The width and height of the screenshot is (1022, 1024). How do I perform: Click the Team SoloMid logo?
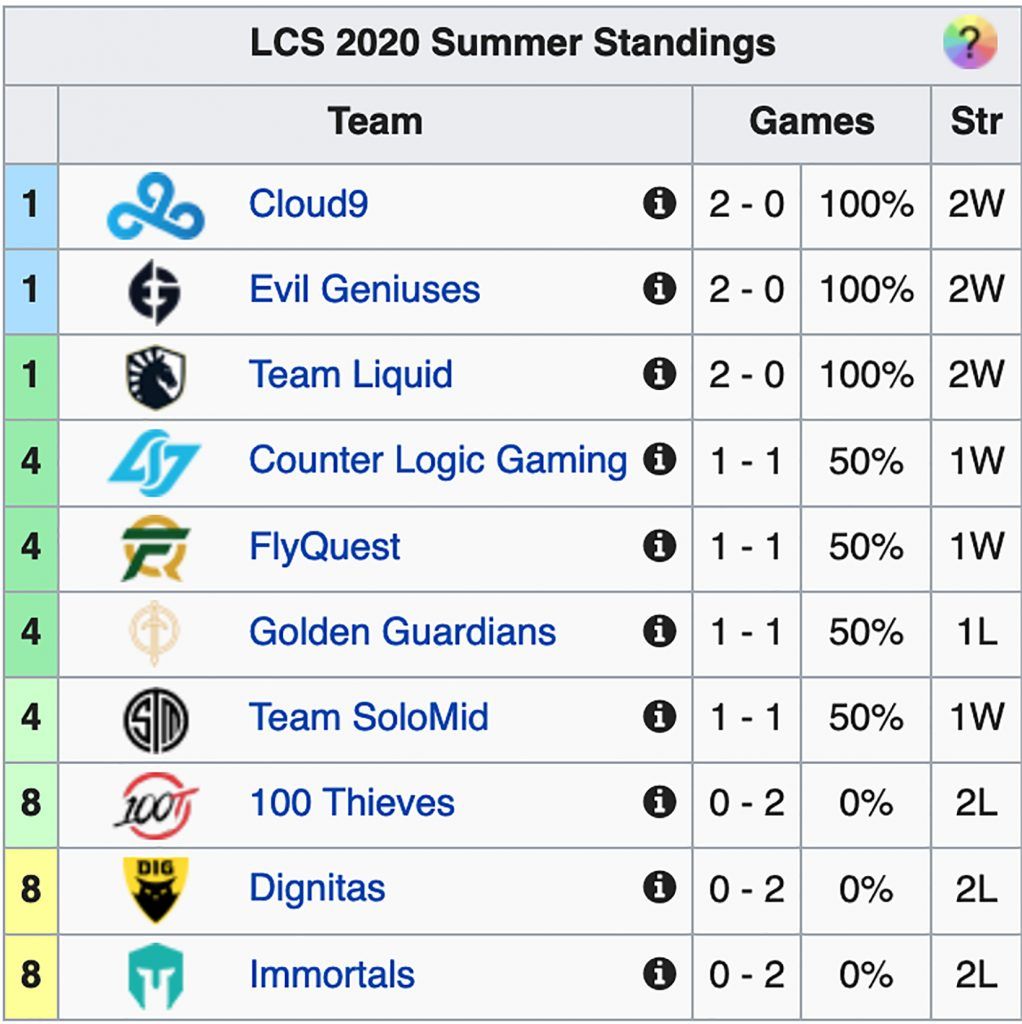point(156,718)
